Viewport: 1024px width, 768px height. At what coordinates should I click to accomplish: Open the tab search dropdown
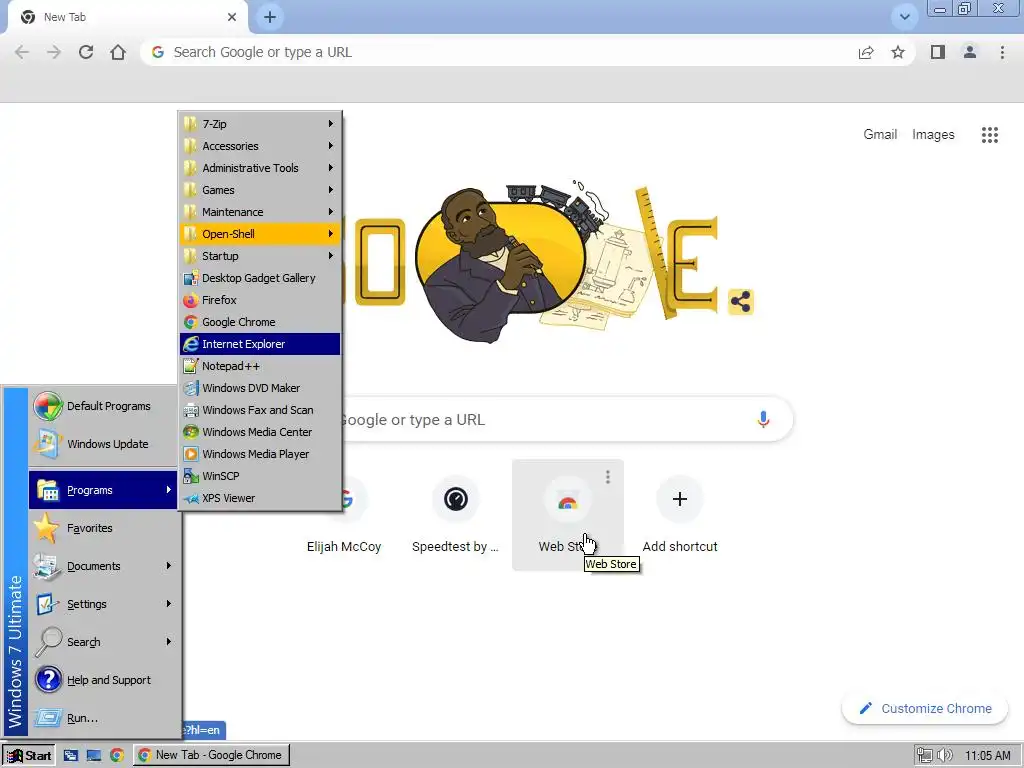[904, 17]
